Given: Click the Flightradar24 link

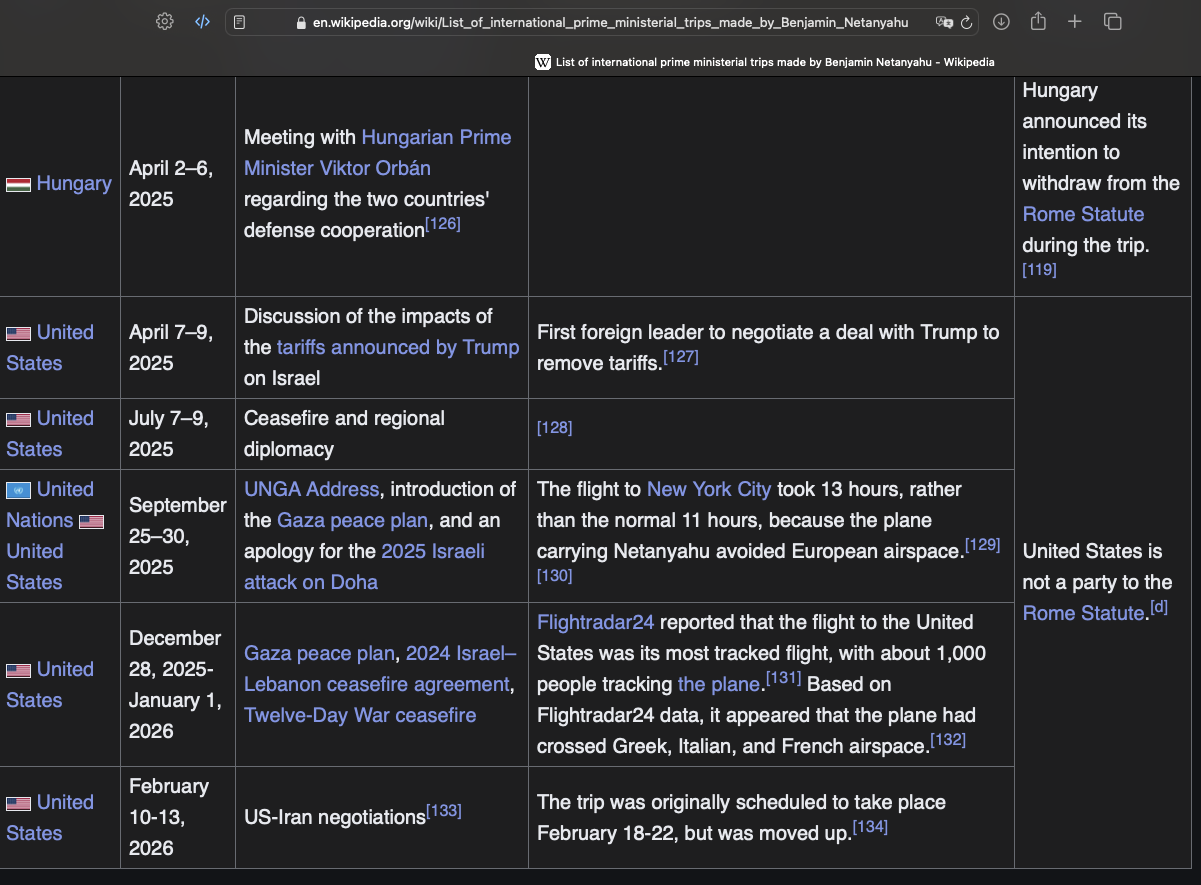Looking at the screenshot, I should pyautogui.click(x=595, y=622).
